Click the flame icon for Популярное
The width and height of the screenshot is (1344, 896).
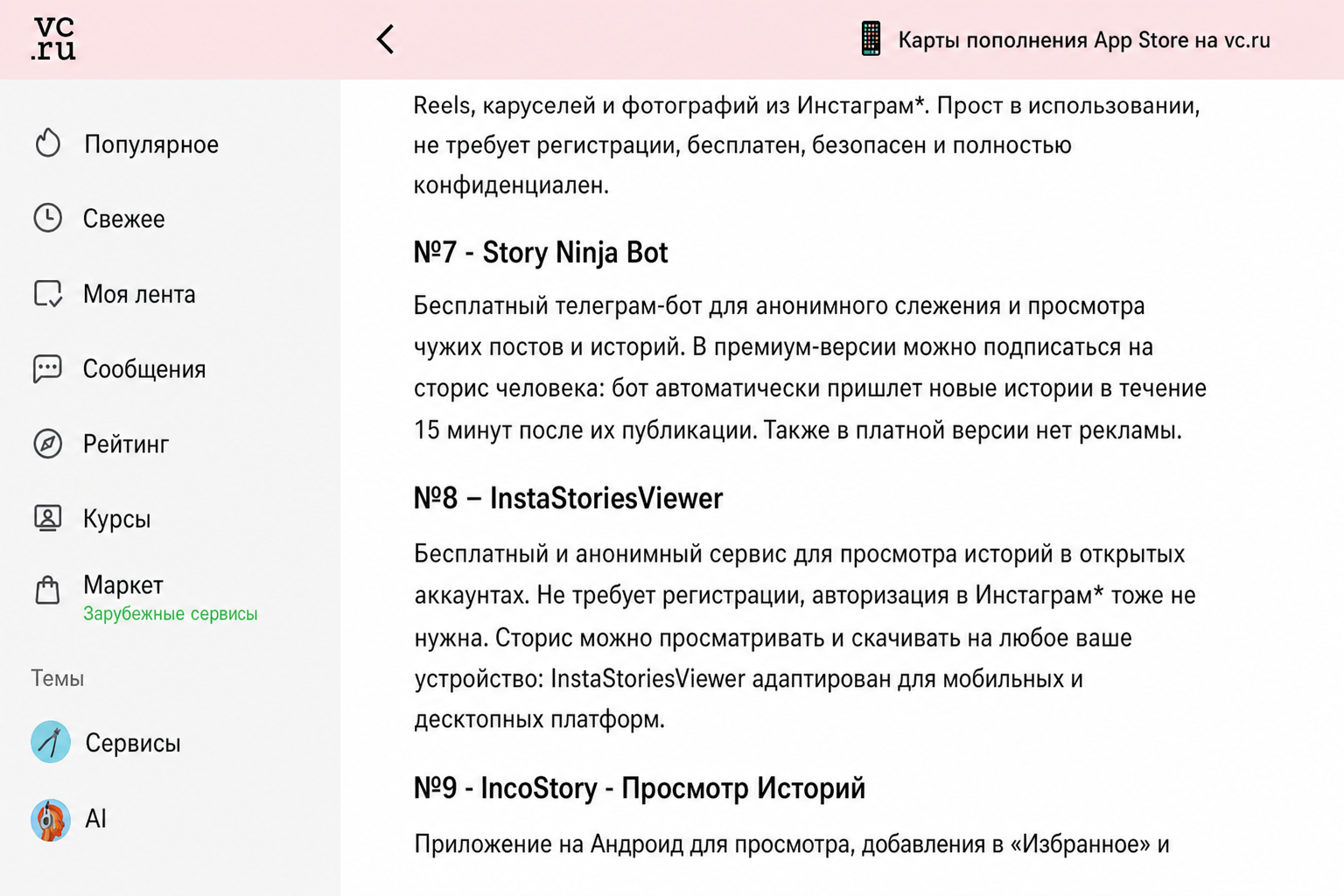coord(48,143)
